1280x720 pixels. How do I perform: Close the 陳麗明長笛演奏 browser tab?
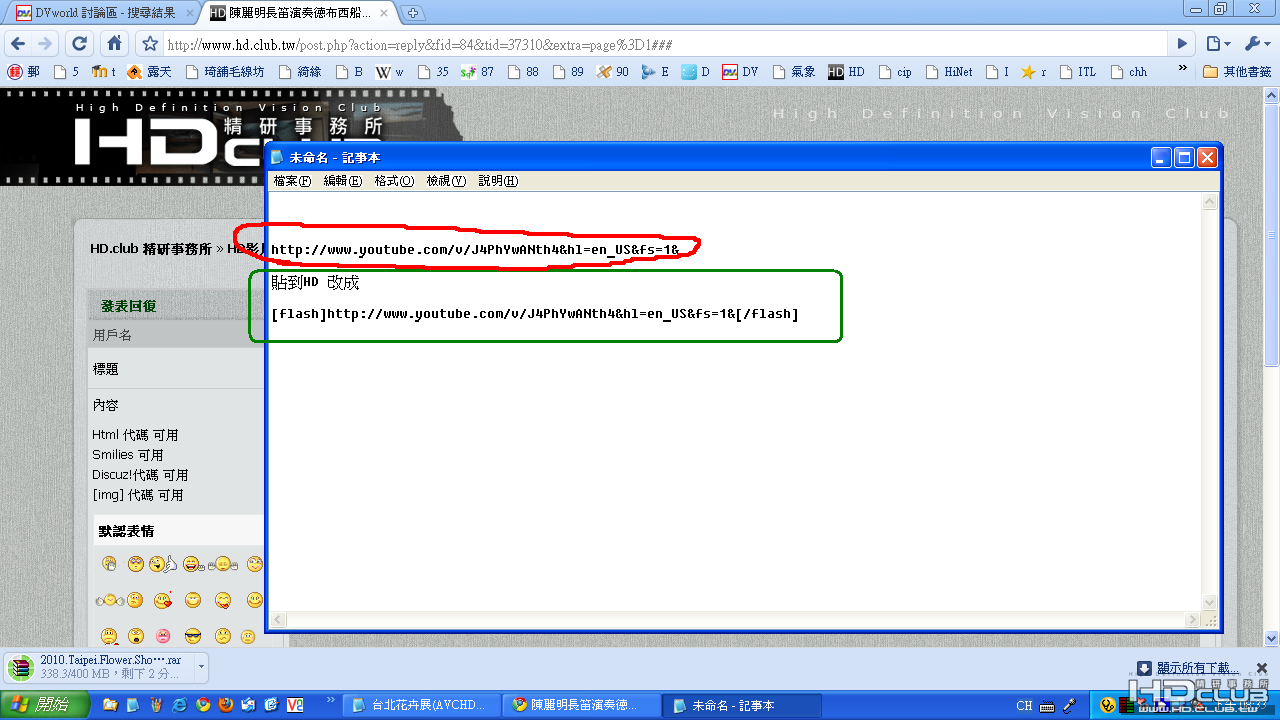click(384, 13)
